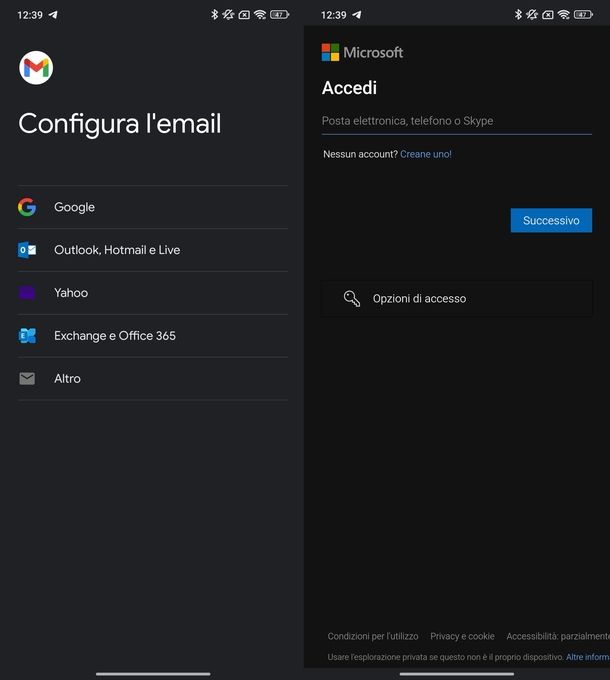Tap the Outlook envelope icon
Screen dimensions: 610x680
pyautogui.click(x=27, y=250)
